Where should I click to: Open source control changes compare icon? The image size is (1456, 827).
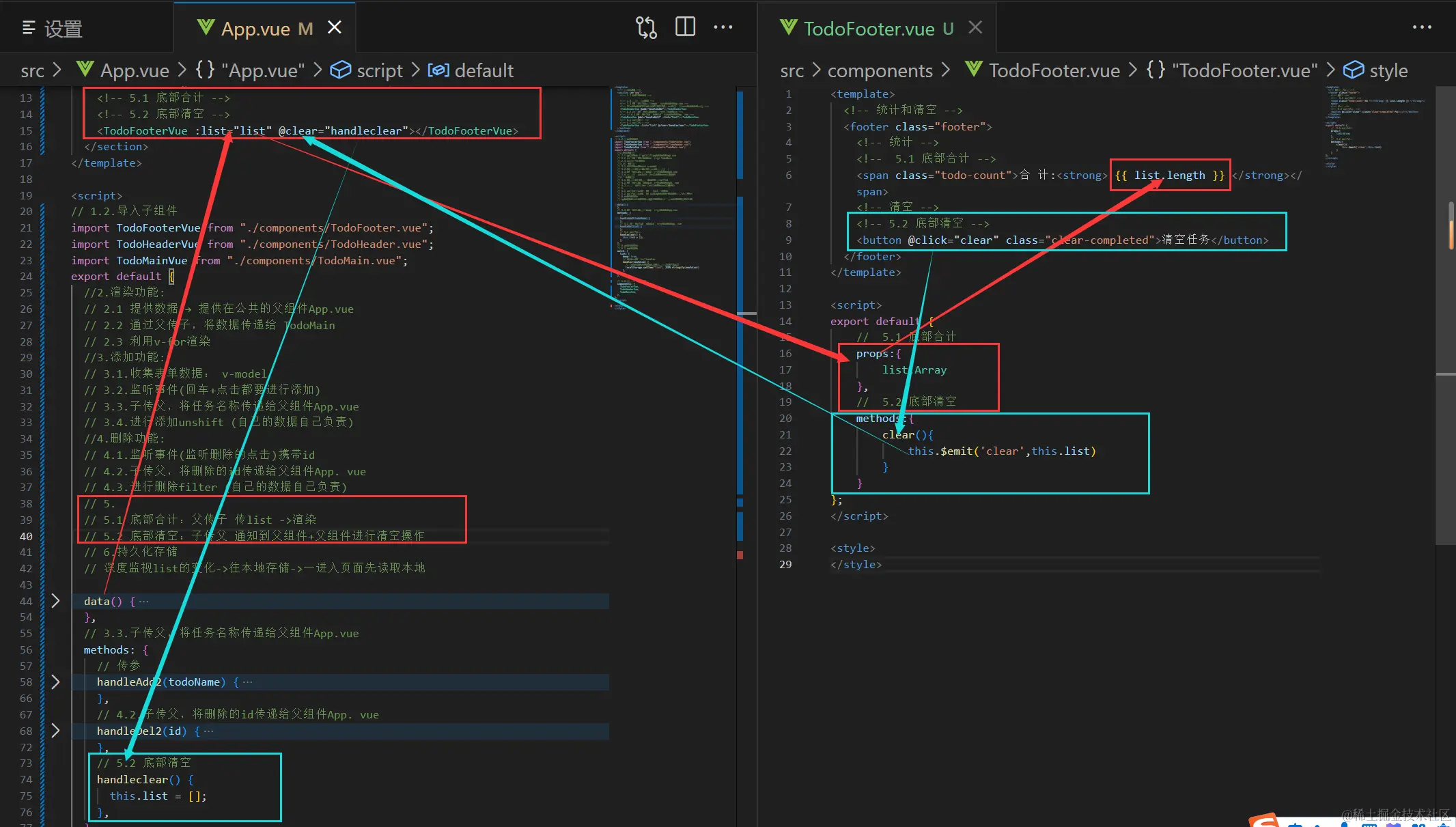click(x=646, y=27)
